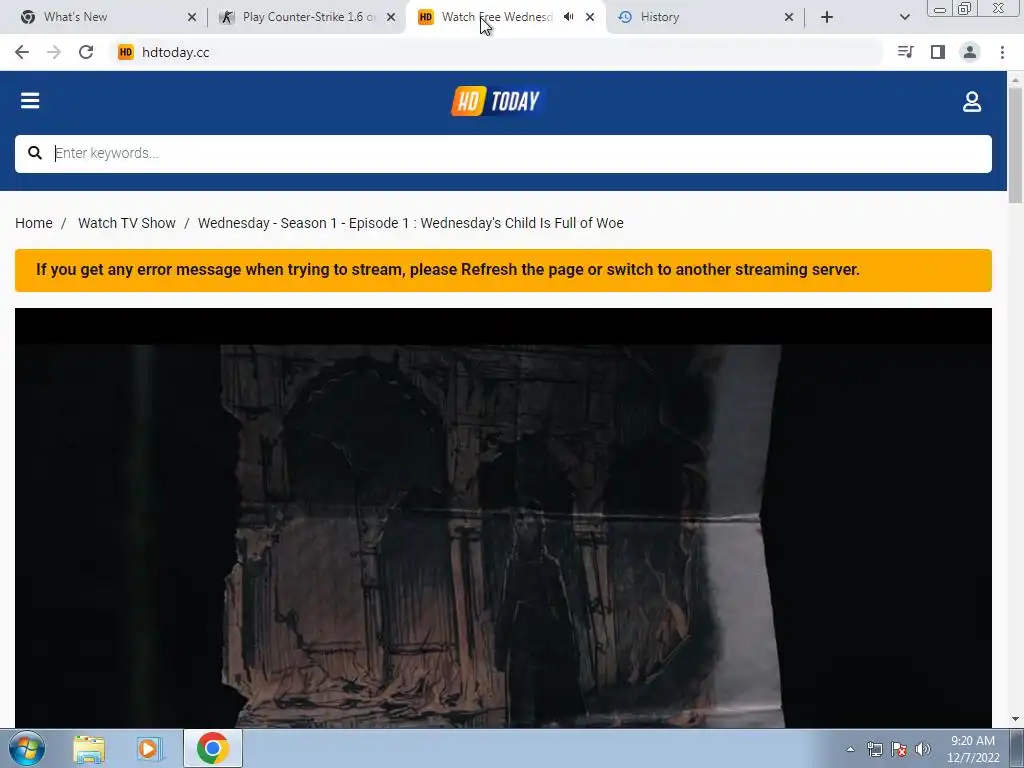Open the user account icon on HDToday
The width and height of the screenshot is (1024, 768).
point(972,101)
